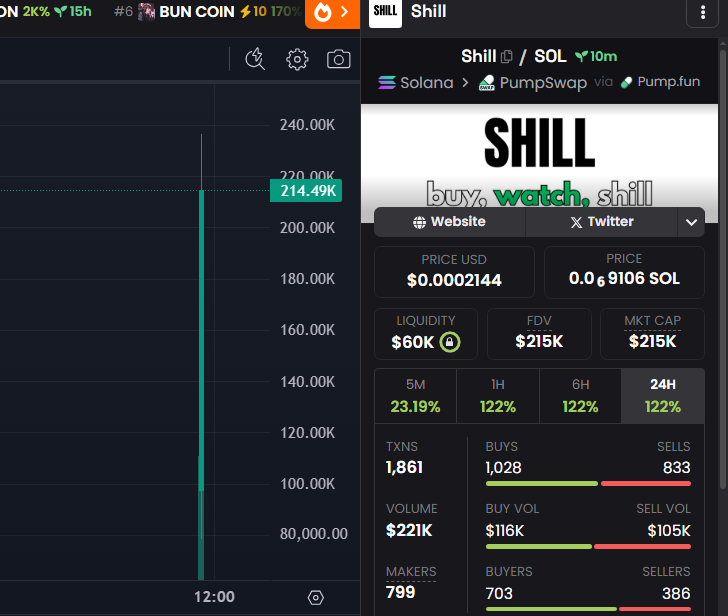Click the SELLS 833 value
Screen dimensions: 728x616
click(676, 467)
